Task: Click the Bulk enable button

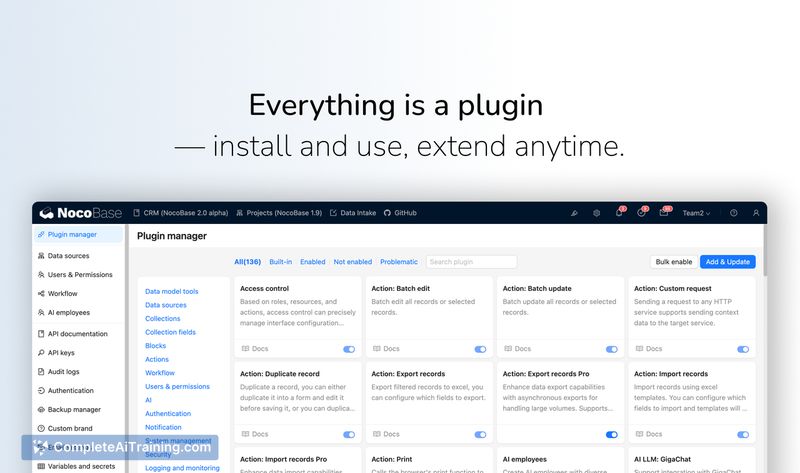Action: (x=673, y=262)
